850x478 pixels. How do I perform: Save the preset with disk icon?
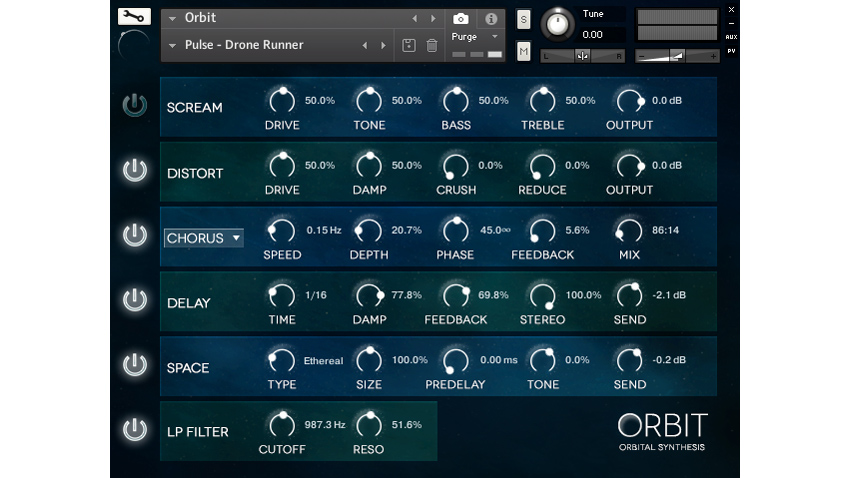[x=409, y=46]
